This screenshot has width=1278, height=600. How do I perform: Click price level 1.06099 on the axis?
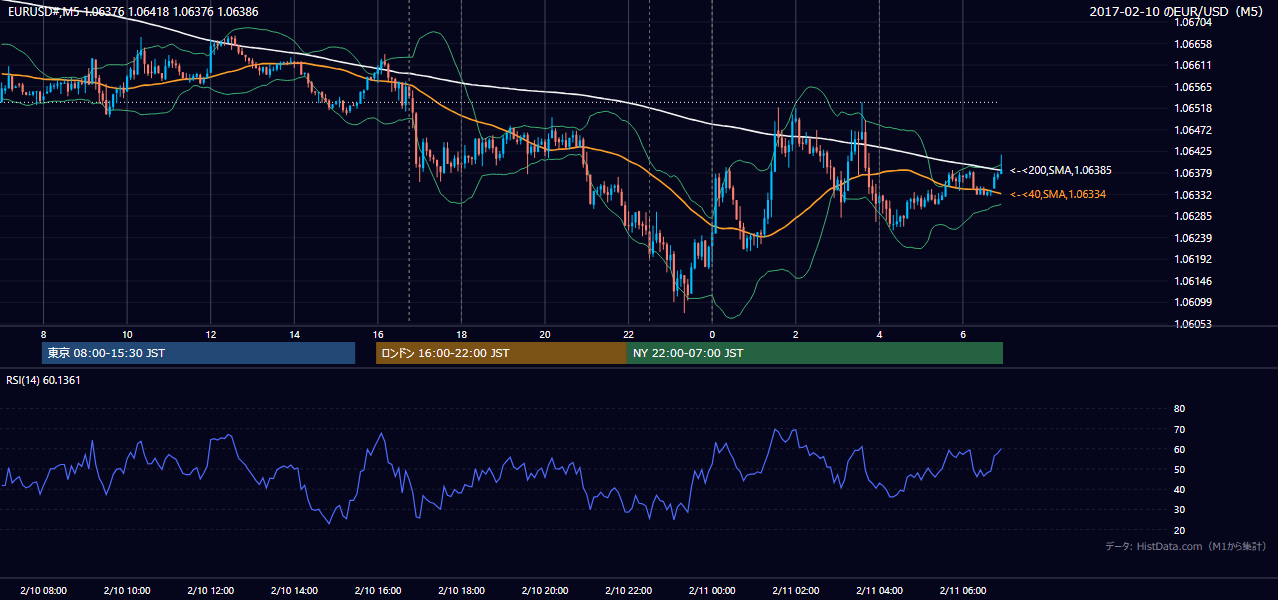click(x=1194, y=302)
